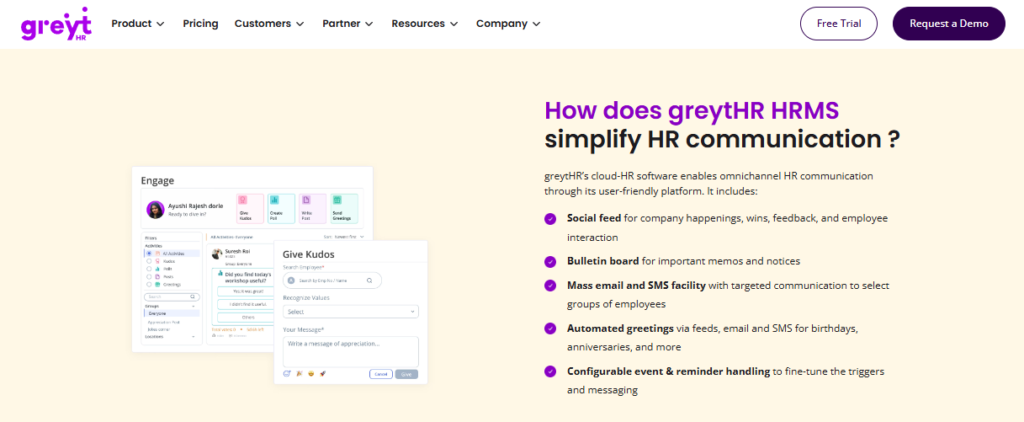Image resolution: width=1024 pixels, height=422 pixels.
Task: Insert the smiley face emoji
Action: click(311, 373)
